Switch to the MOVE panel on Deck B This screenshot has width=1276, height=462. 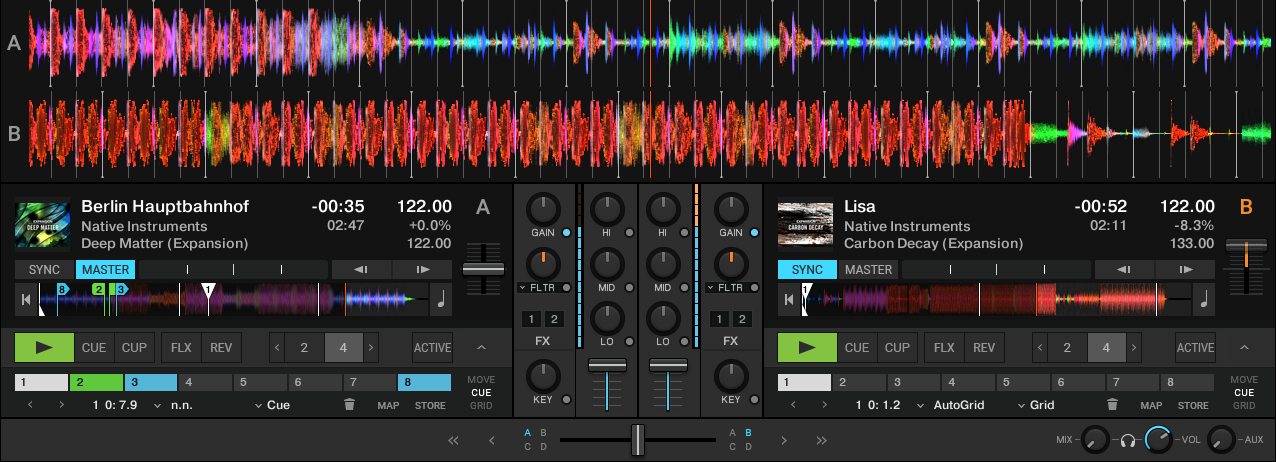pyautogui.click(x=1244, y=380)
